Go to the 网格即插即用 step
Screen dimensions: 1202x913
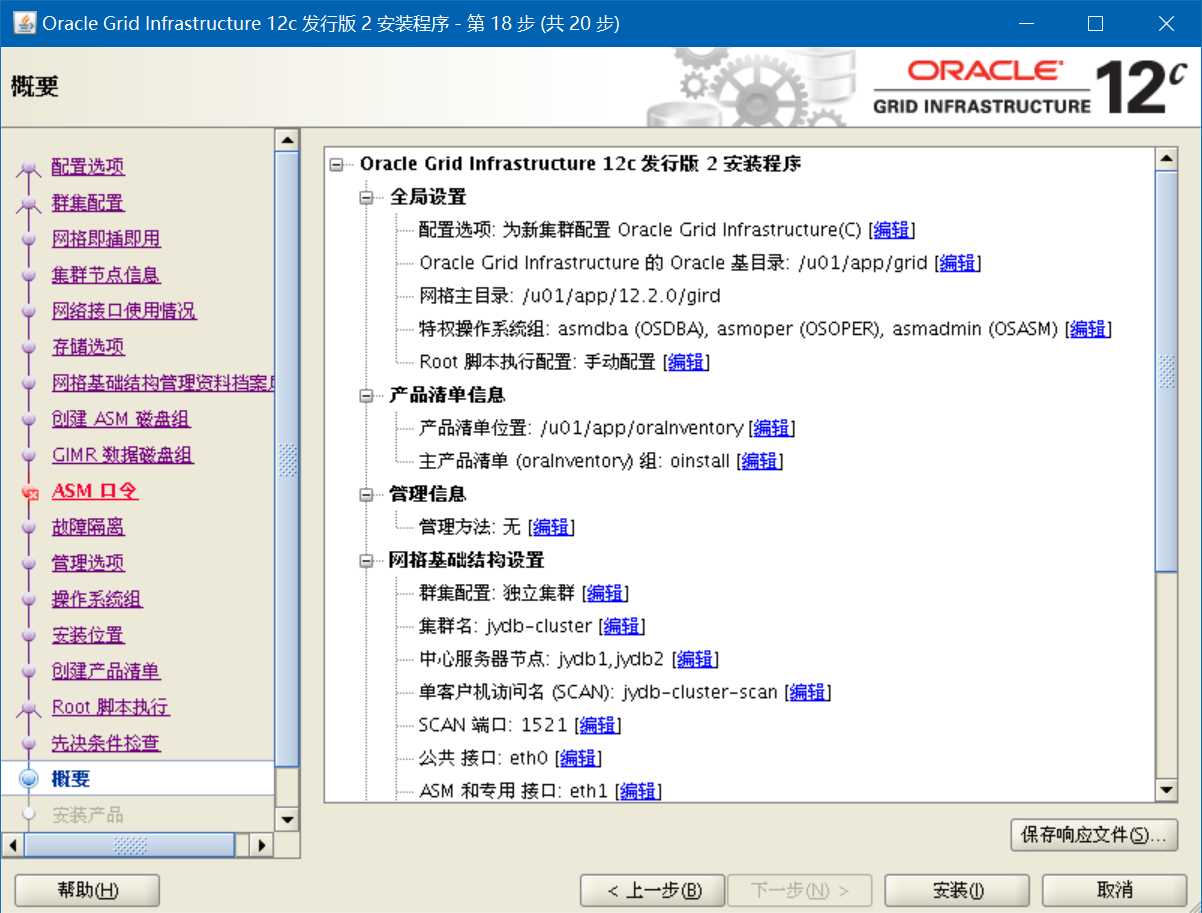(x=106, y=239)
